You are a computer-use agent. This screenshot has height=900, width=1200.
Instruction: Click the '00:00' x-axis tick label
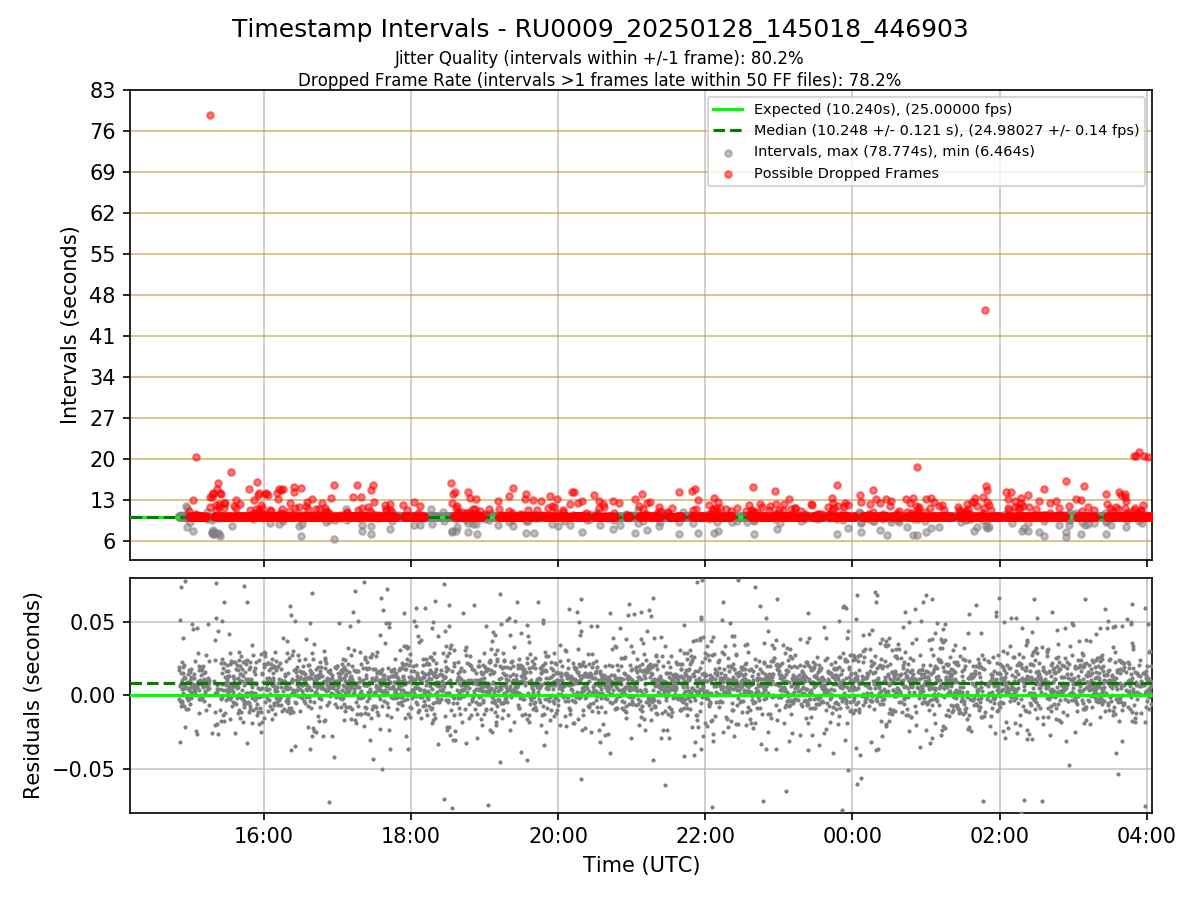click(x=852, y=835)
